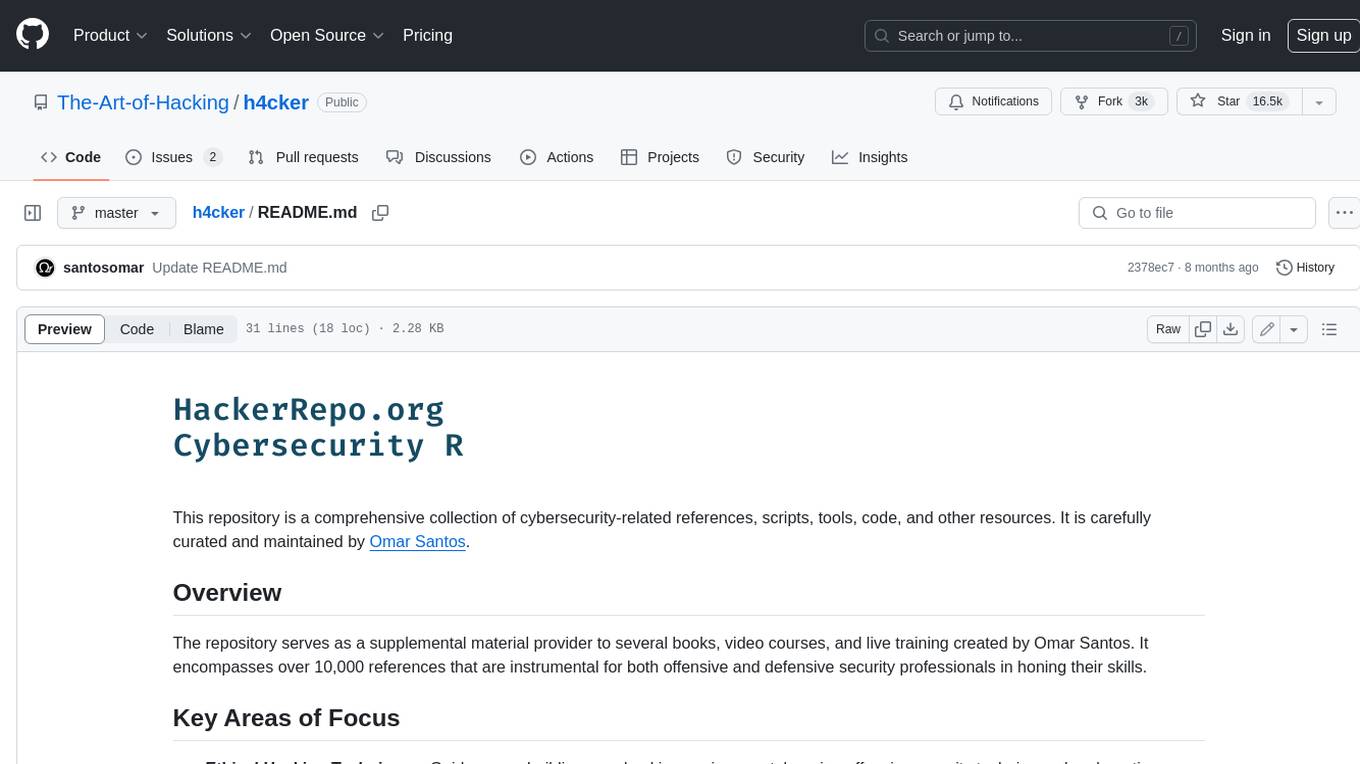This screenshot has width=1360, height=764.
Task: Copy raw file contents icon
Action: tap(1203, 329)
